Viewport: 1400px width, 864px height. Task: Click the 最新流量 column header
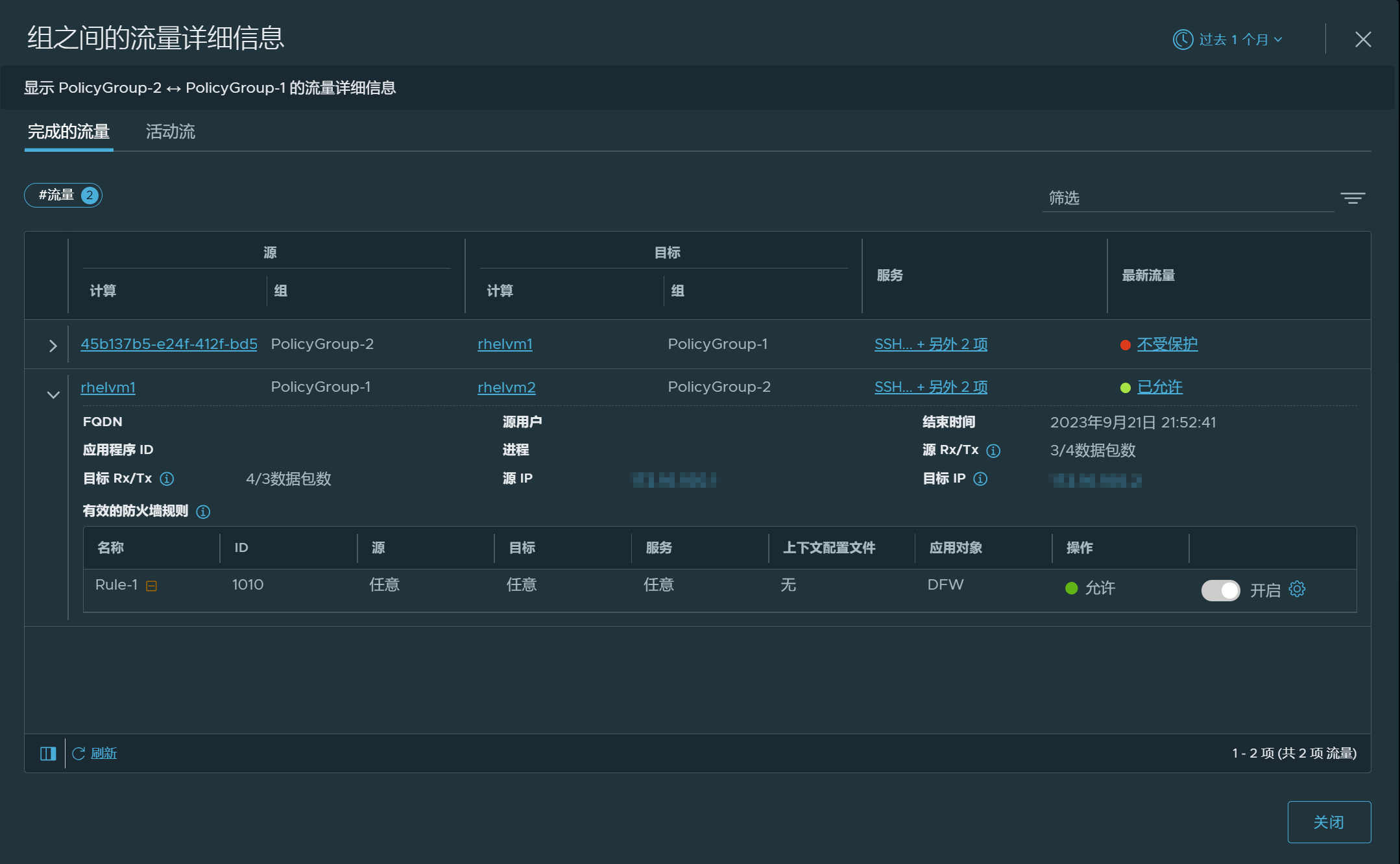[x=1148, y=275]
